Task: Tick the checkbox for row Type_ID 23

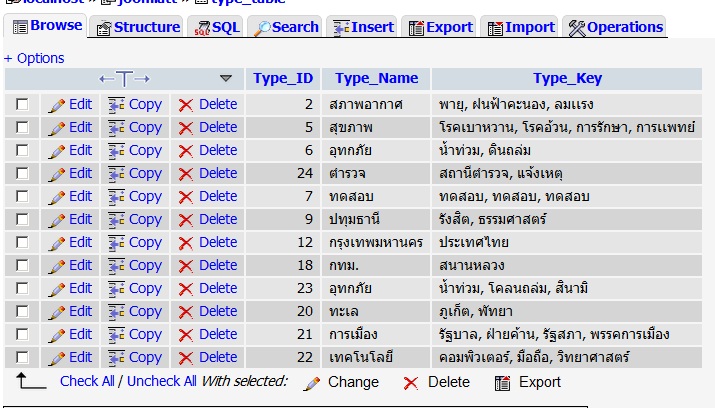Action: 22,289
